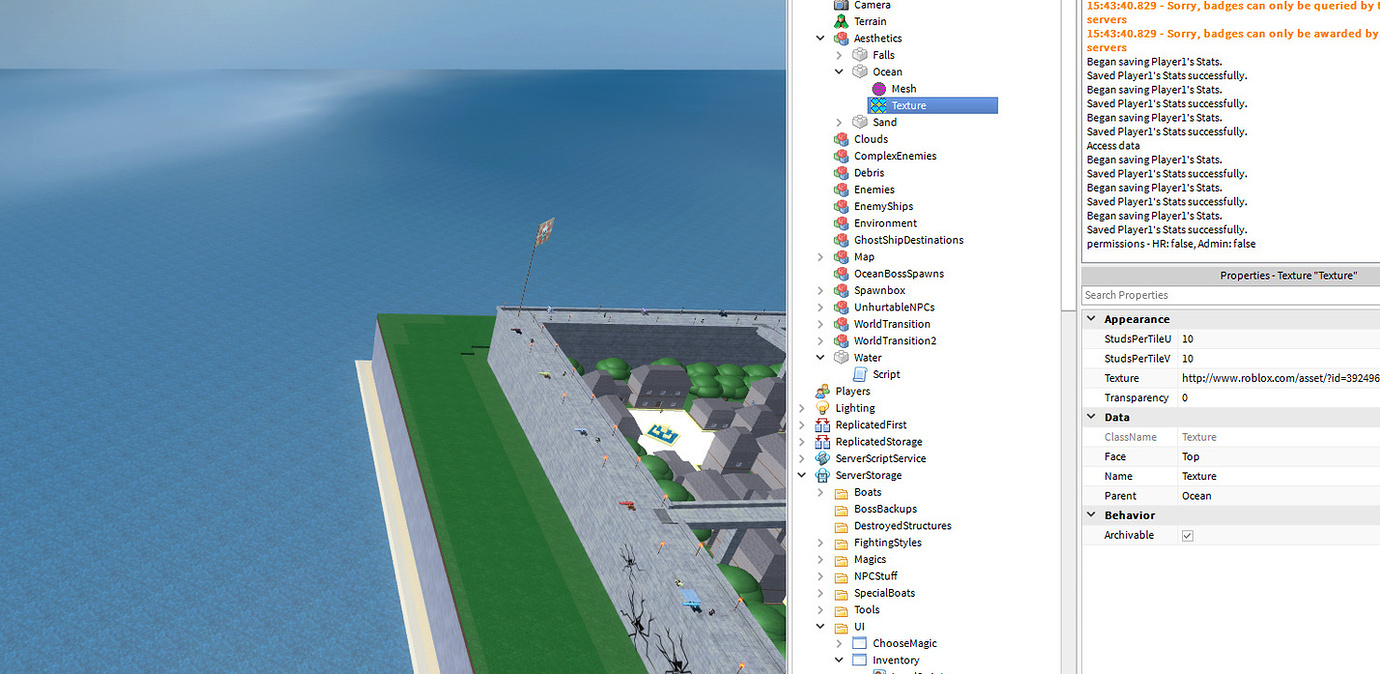Image resolution: width=1380 pixels, height=674 pixels.
Task: Click the Transparency value 0
Action: (1279, 398)
